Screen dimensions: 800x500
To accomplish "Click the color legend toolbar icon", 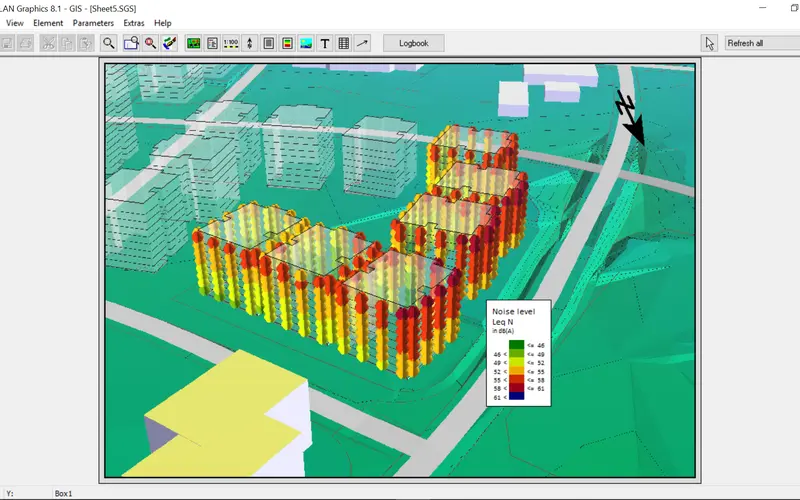I will point(287,43).
